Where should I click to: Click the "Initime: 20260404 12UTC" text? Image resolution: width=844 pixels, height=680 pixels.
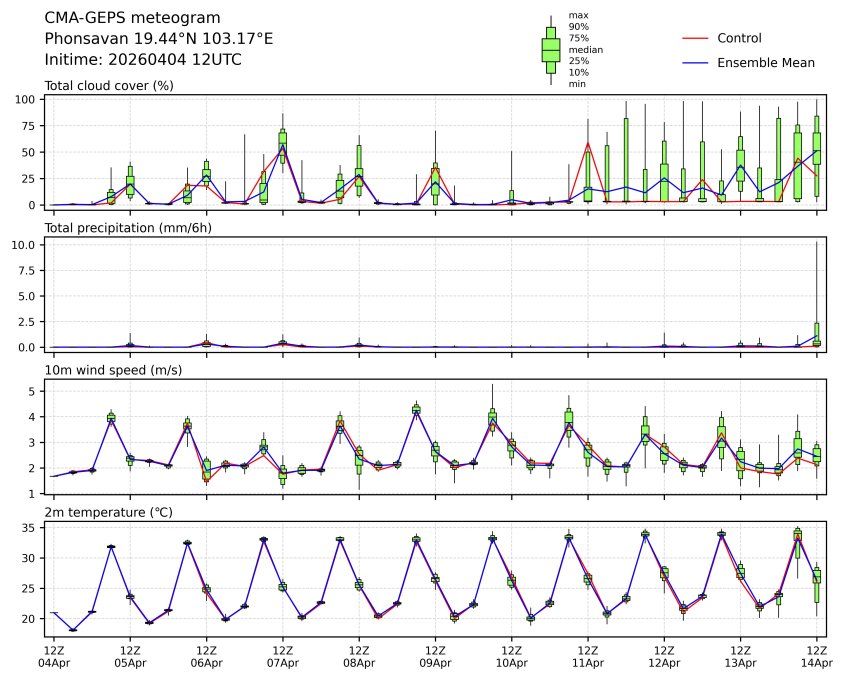coord(143,60)
